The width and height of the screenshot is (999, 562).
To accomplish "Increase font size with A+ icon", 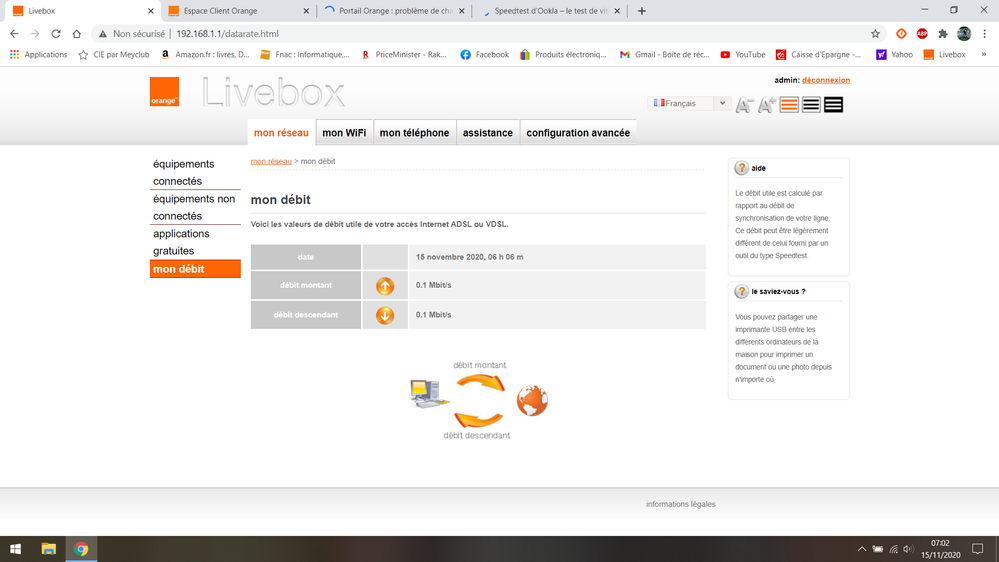I will click(766, 104).
